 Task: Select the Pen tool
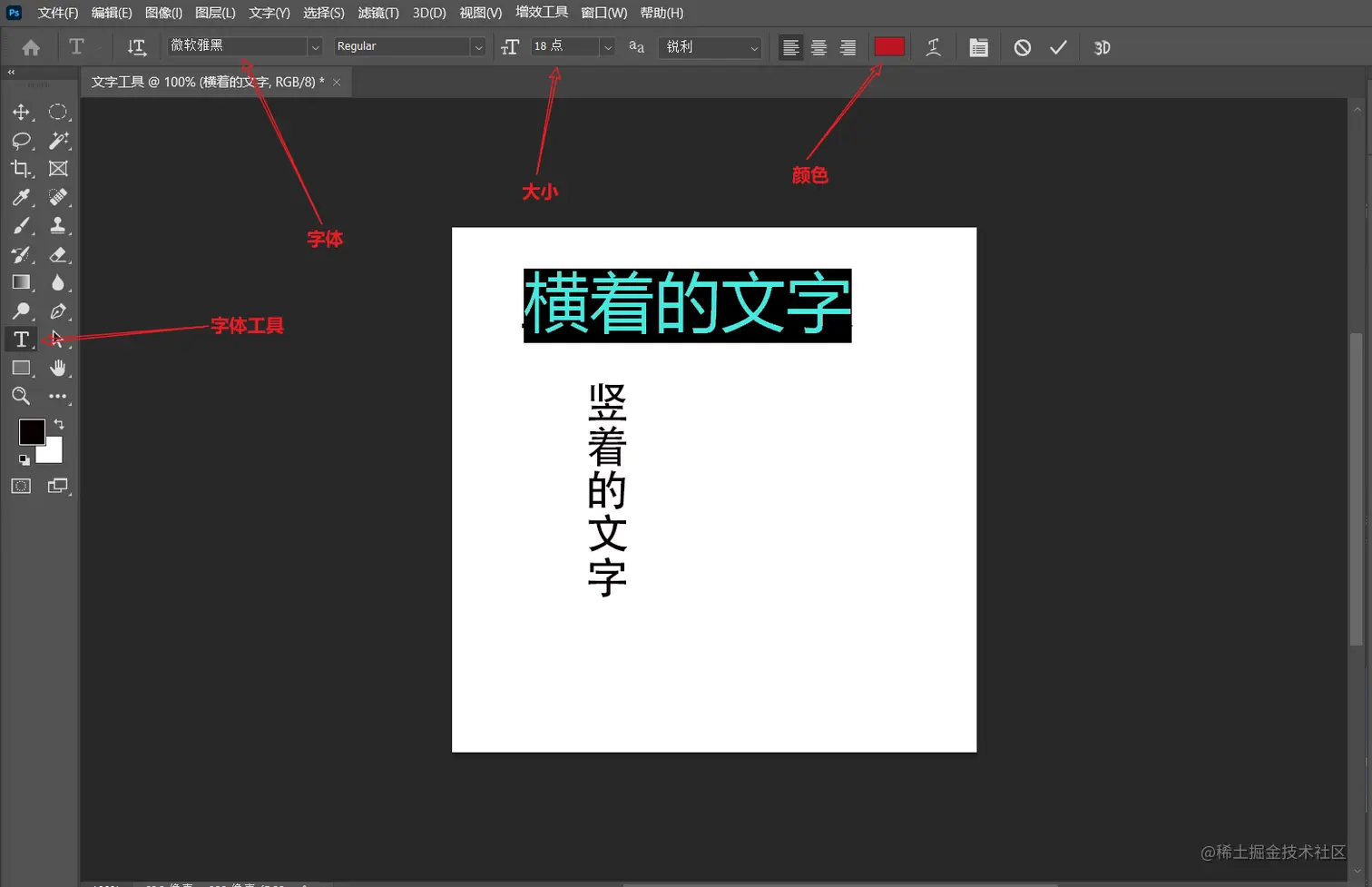(58, 311)
